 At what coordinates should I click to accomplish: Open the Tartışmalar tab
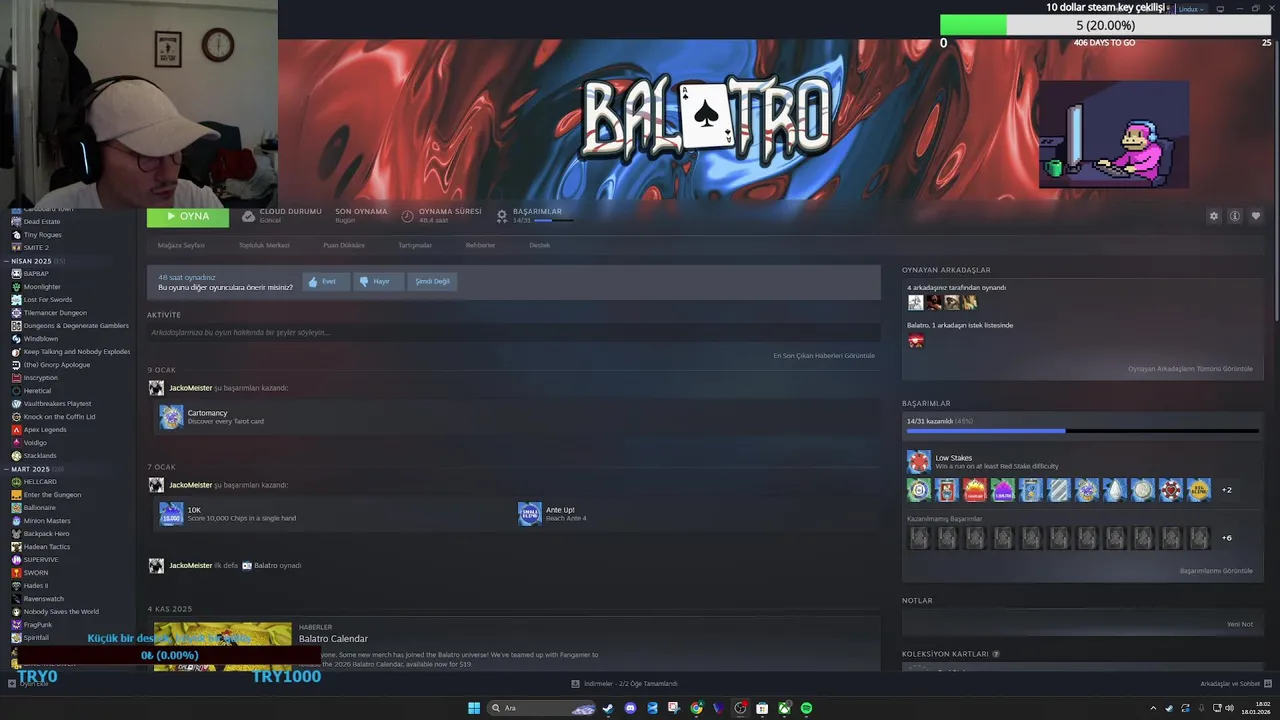point(415,245)
